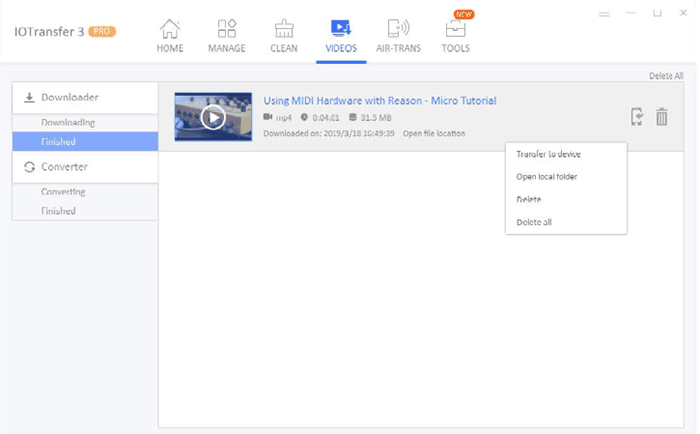Open the hamburger menu in title bar
700x434 pixels.
coord(604,14)
